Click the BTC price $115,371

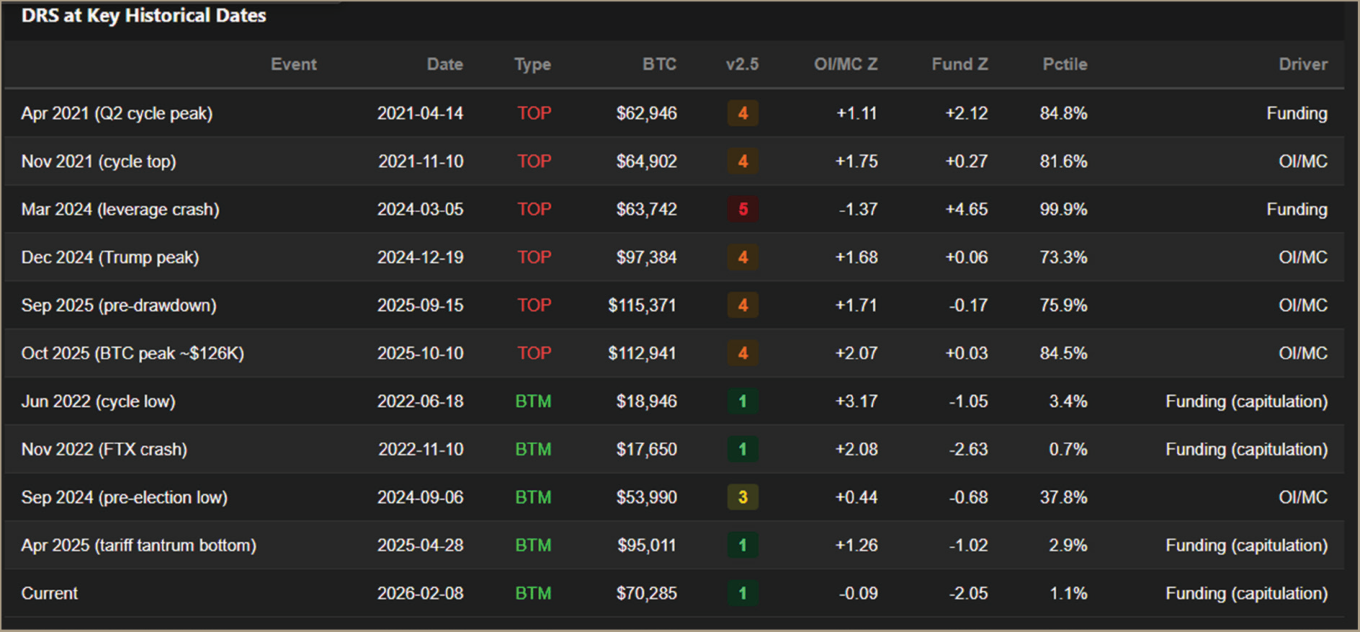pyautogui.click(x=642, y=305)
